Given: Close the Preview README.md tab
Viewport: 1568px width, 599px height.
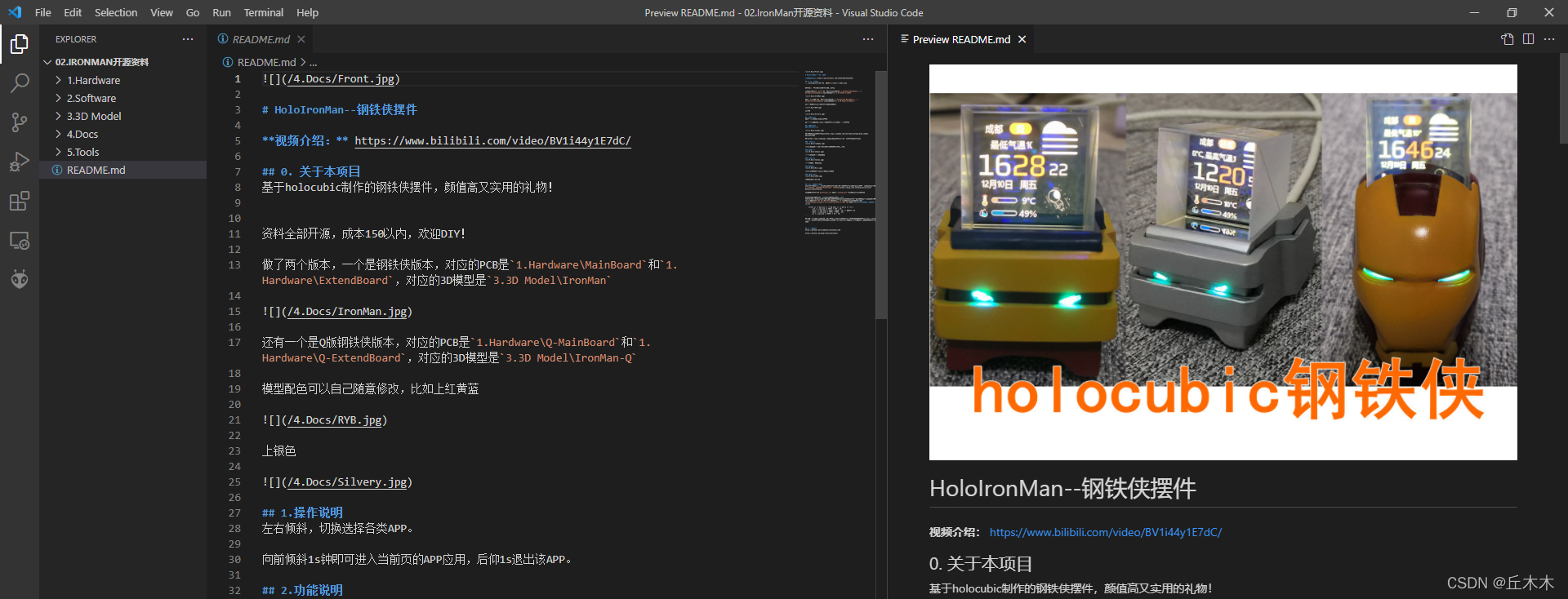Looking at the screenshot, I should tap(1022, 39).
